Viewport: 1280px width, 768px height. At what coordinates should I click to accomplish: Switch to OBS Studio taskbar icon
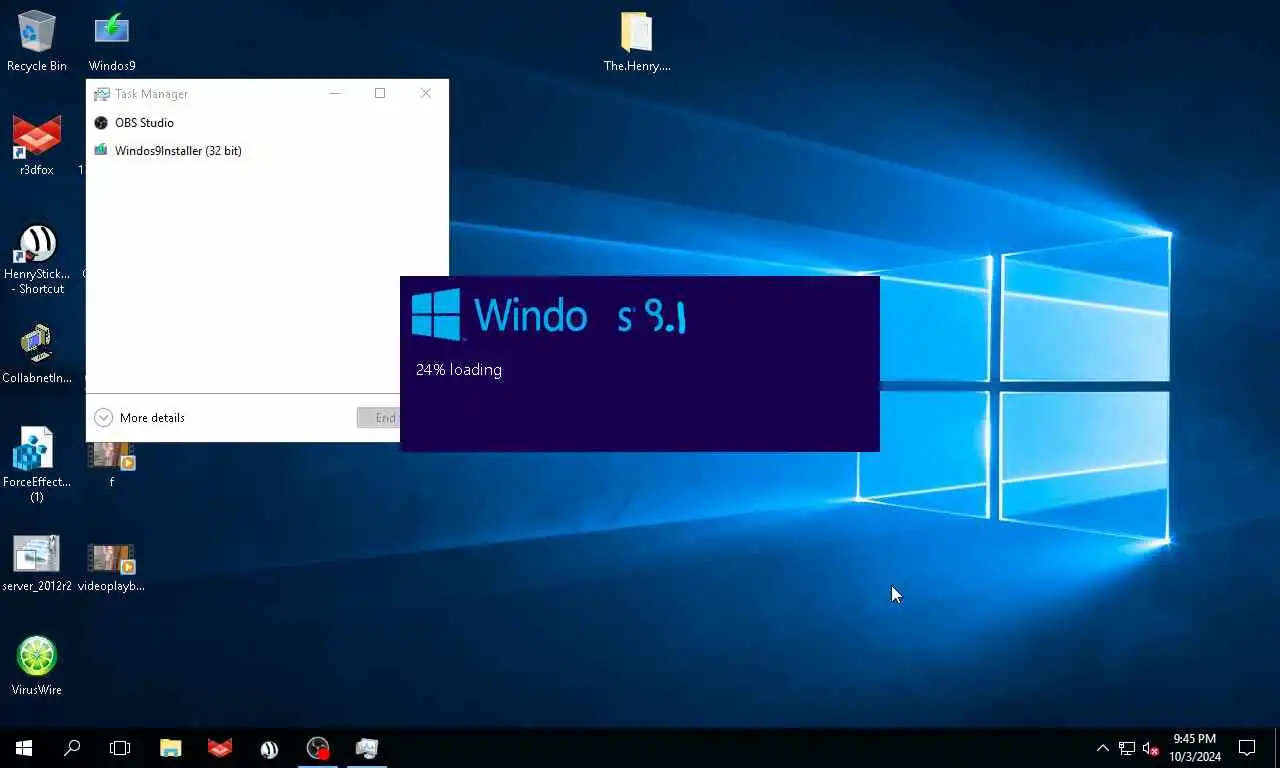pyautogui.click(x=318, y=748)
